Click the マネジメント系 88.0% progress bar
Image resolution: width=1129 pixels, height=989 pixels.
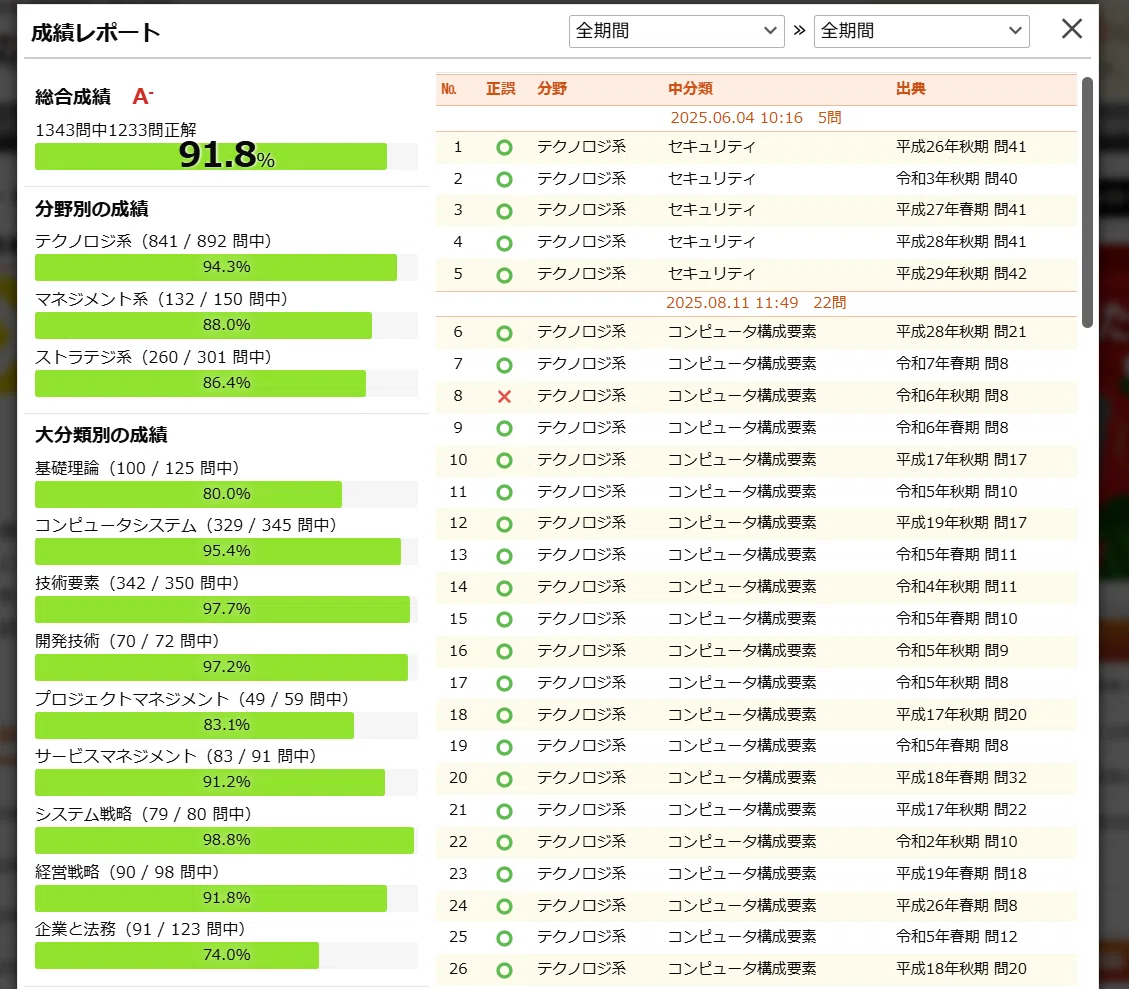226,325
